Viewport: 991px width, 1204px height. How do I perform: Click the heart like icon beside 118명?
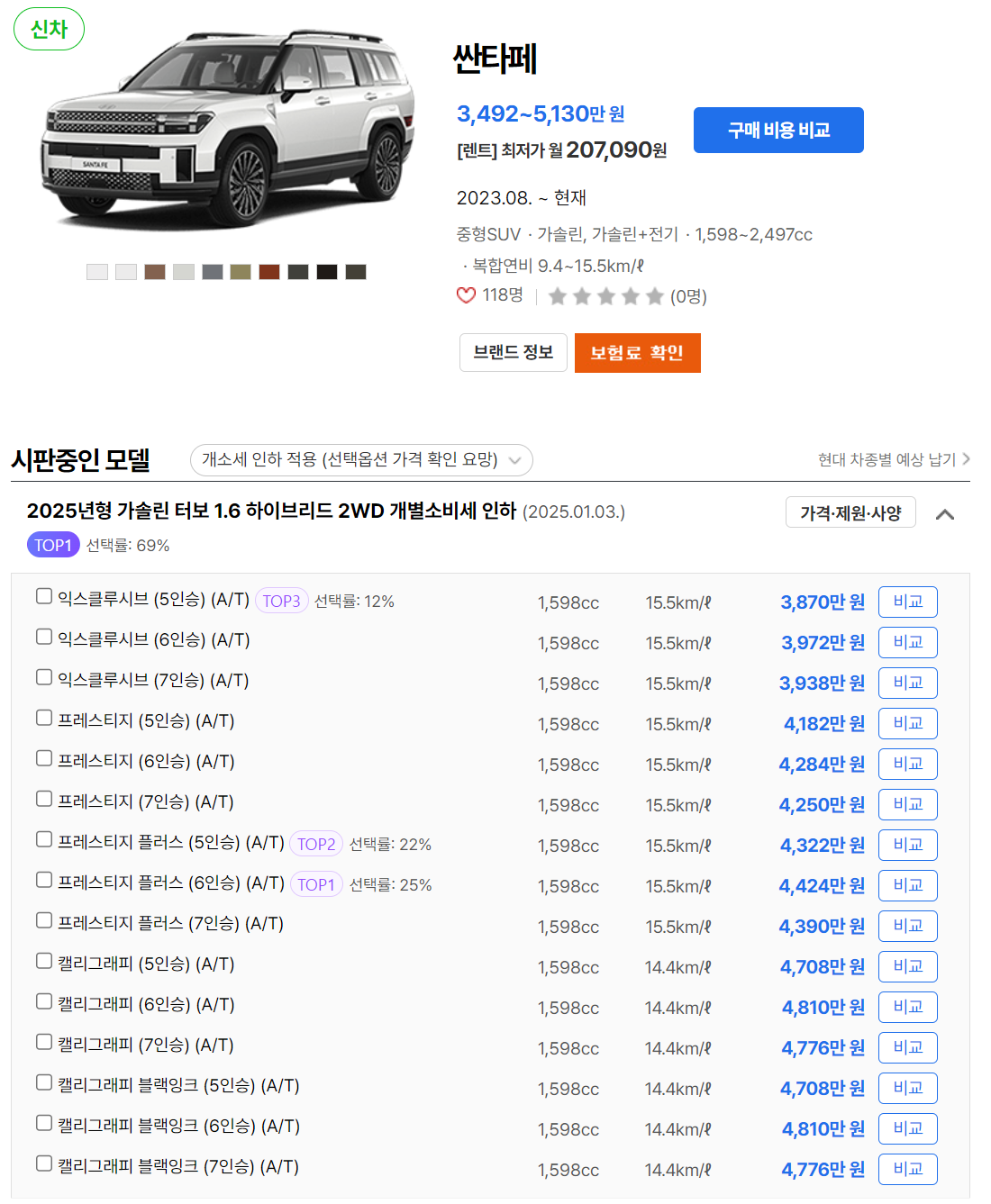point(466,295)
